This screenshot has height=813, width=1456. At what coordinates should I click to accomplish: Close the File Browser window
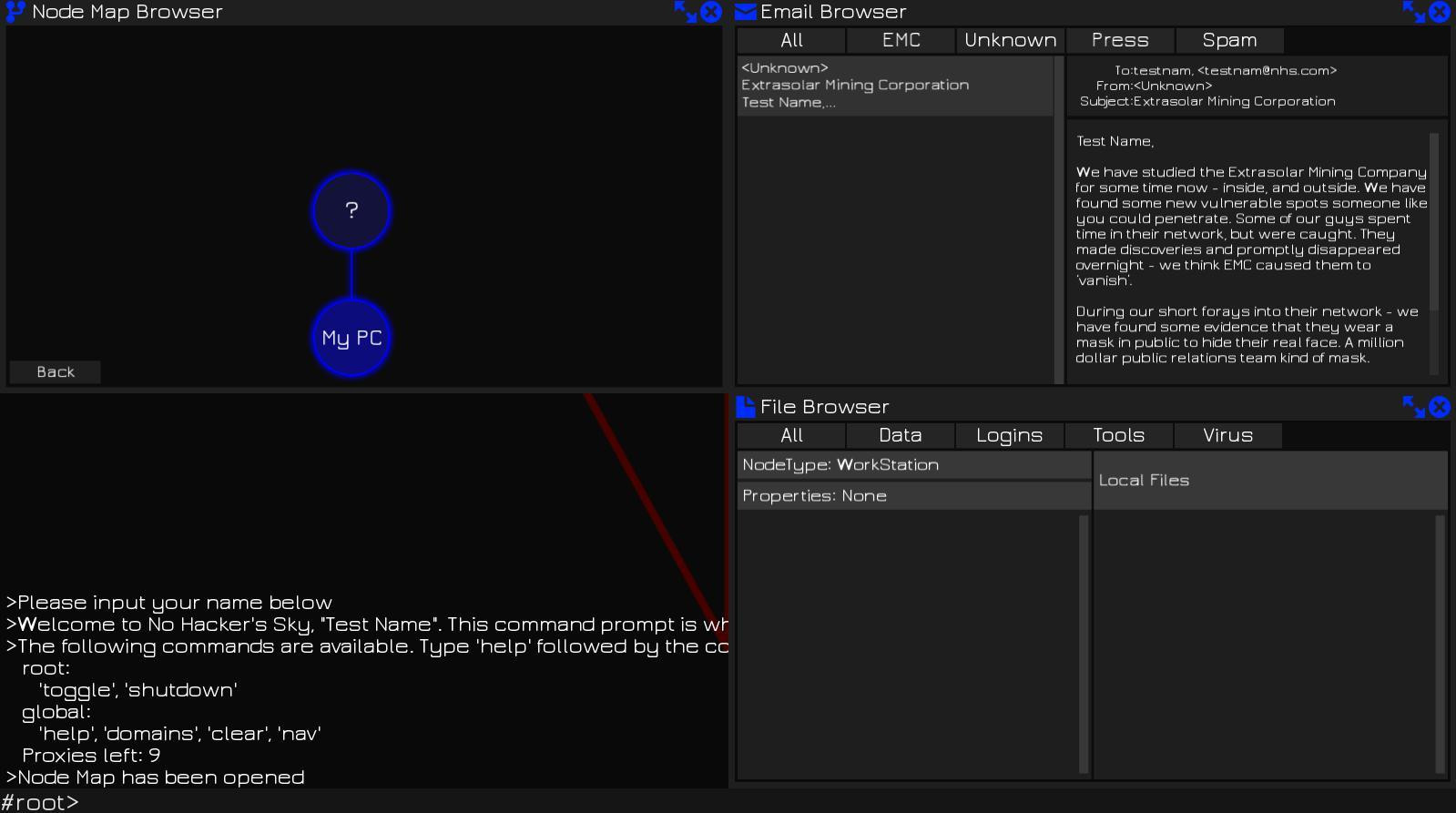pos(1440,406)
